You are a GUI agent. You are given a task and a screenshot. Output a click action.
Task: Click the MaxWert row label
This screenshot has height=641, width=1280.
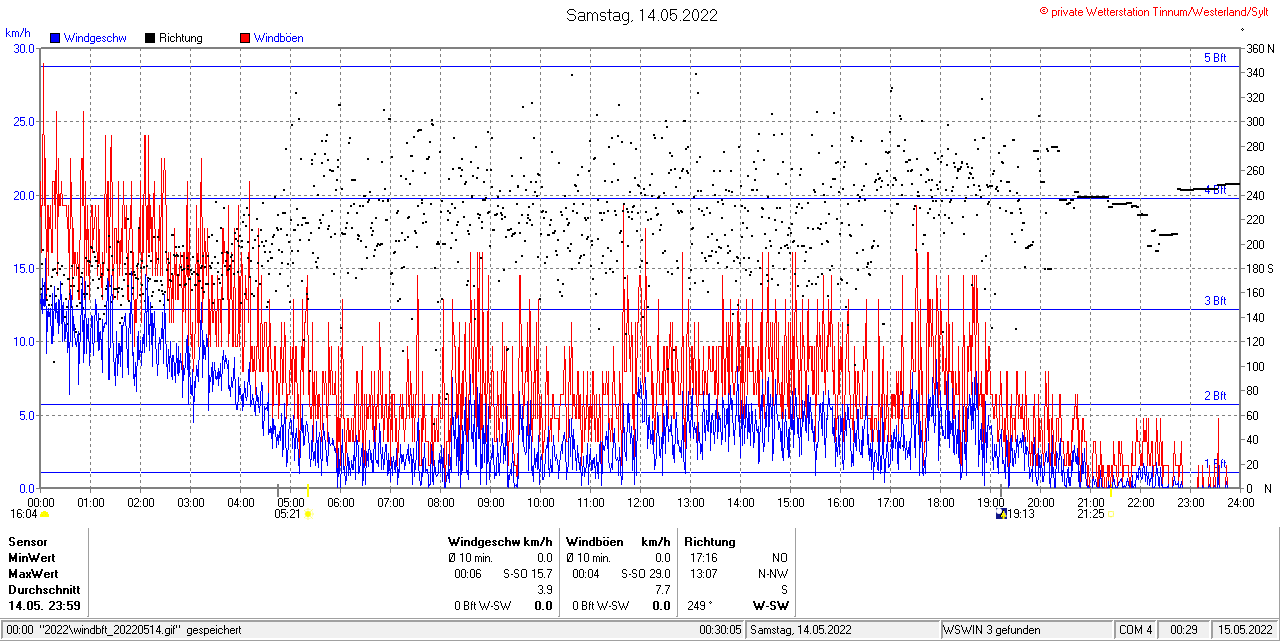[33, 574]
